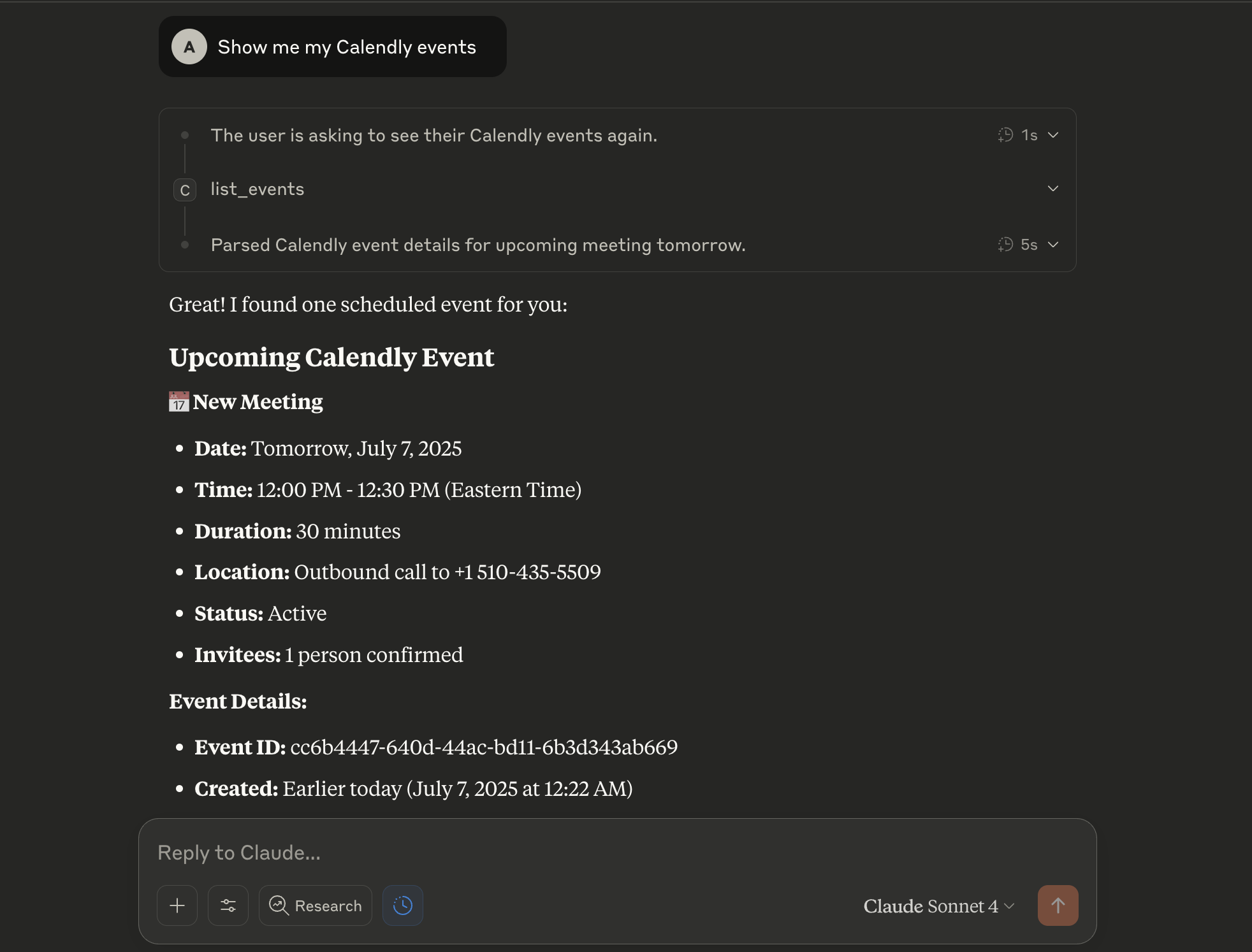
Task: Click the phone number in Location
Action: point(528,572)
